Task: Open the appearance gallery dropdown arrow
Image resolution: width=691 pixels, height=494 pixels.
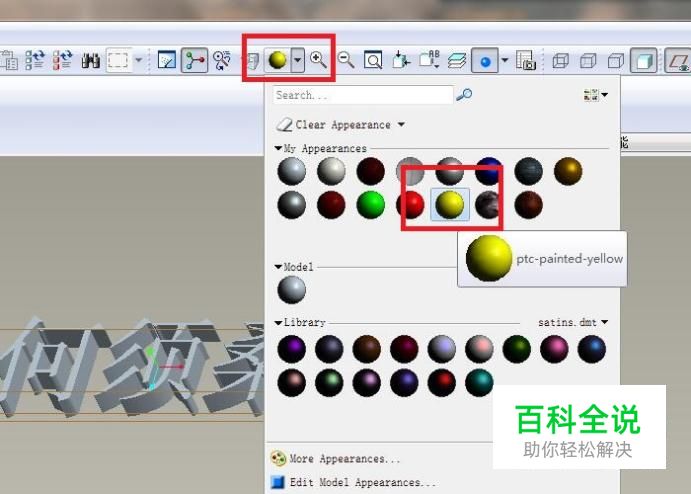Action: [298, 60]
